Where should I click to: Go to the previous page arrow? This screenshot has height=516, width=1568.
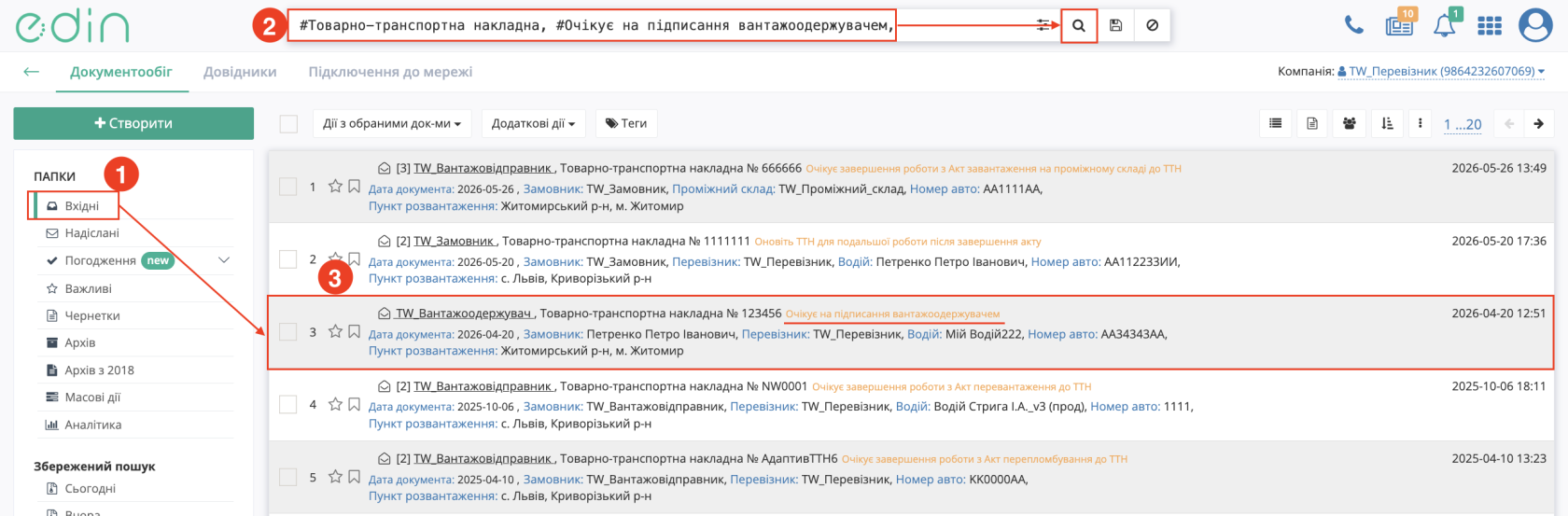[x=1509, y=123]
